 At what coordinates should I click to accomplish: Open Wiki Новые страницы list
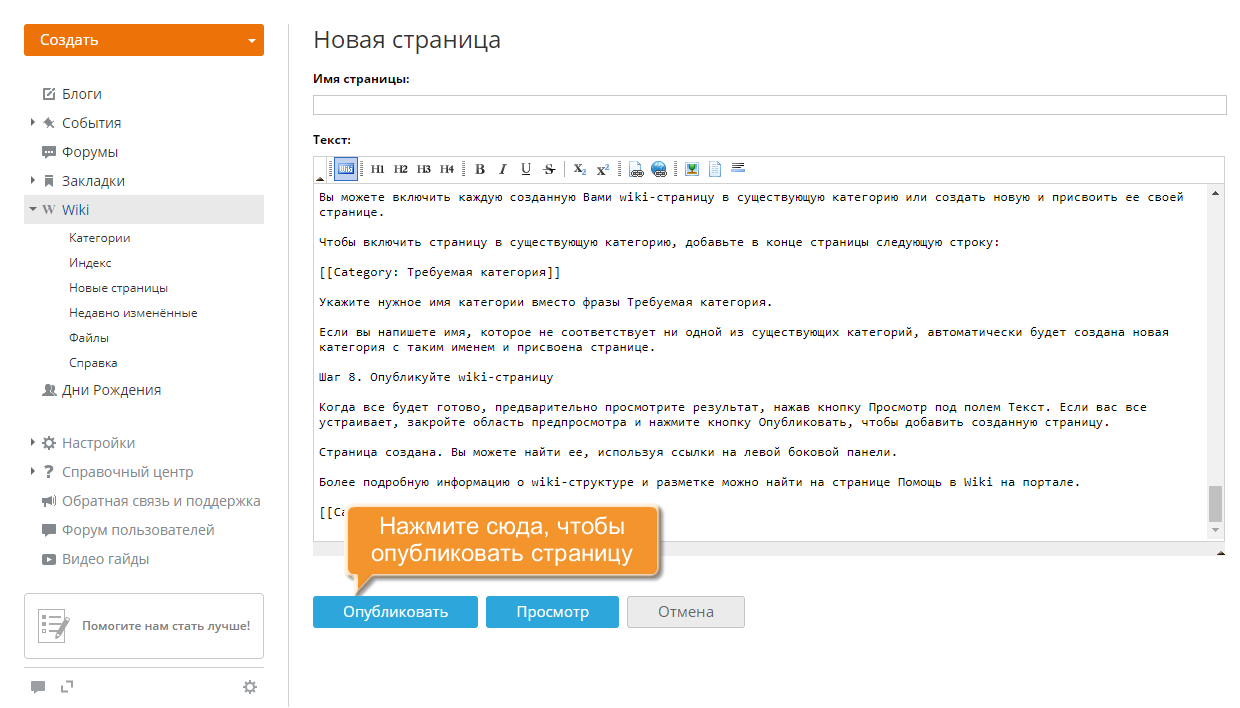[118, 288]
